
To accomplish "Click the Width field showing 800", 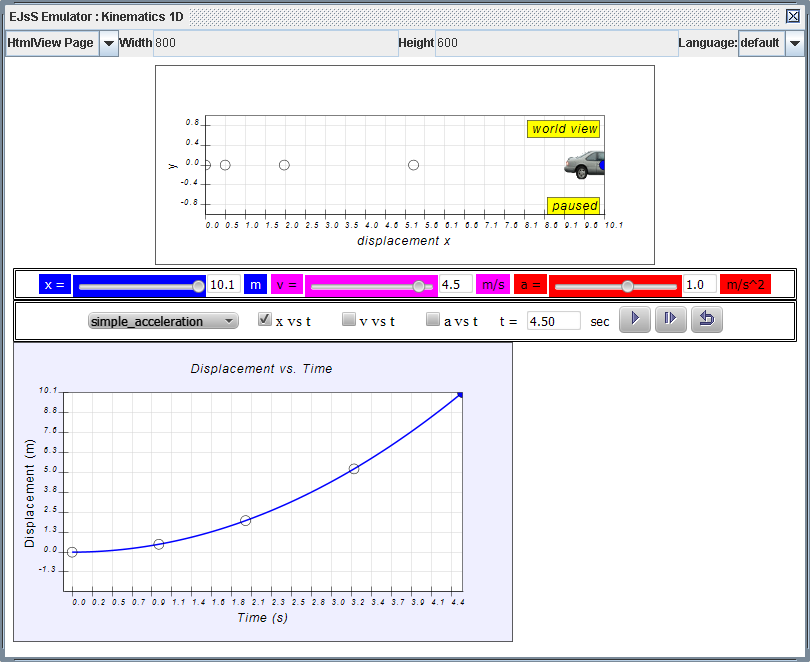I will point(275,43).
